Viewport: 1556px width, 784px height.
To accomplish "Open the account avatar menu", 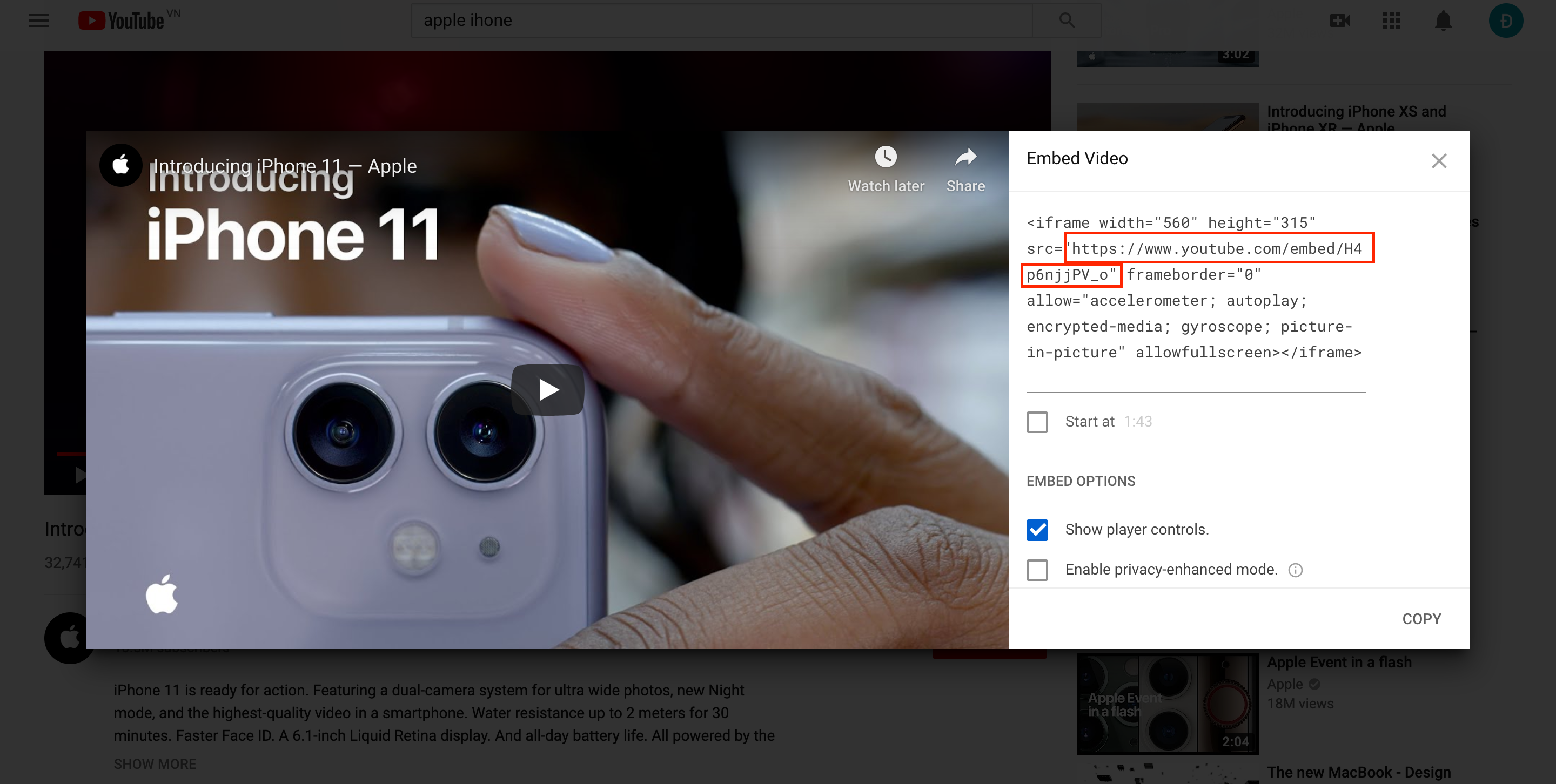I will (1506, 21).
